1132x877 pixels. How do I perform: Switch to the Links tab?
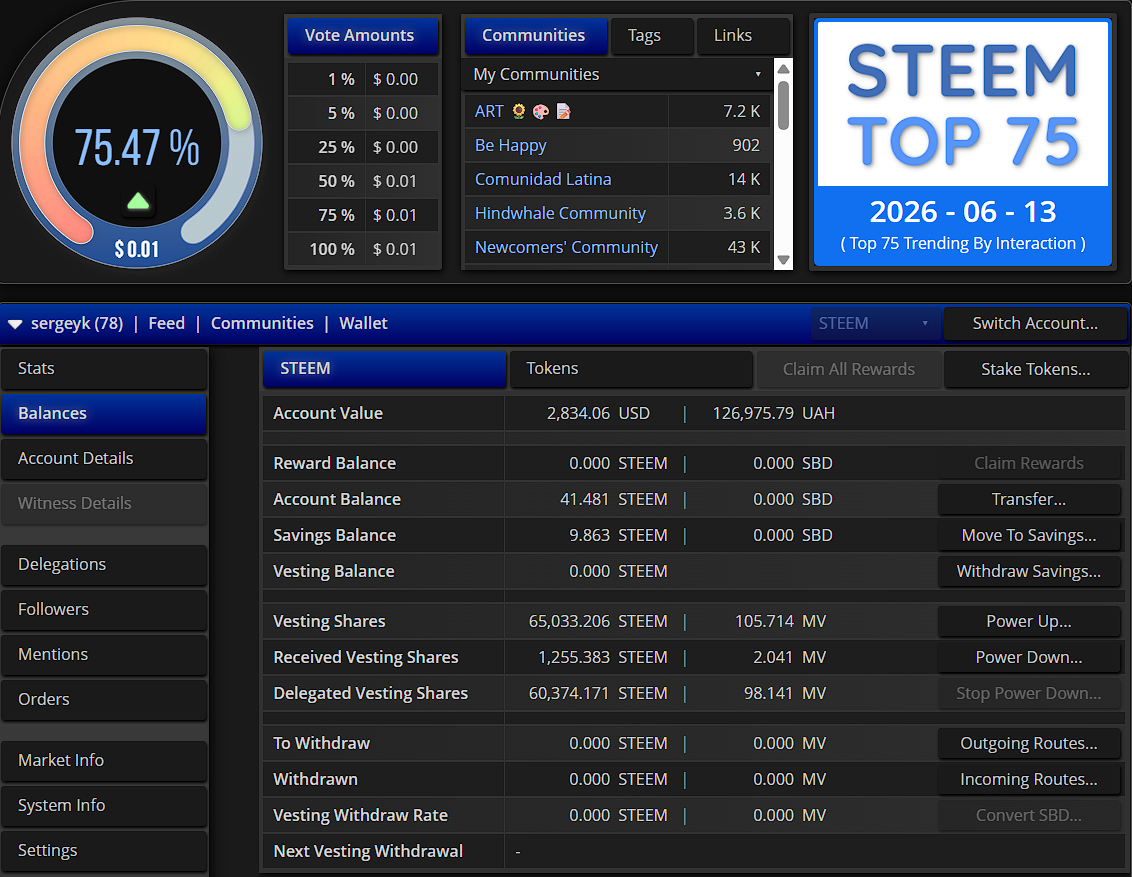pyautogui.click(x=742, y=35)
